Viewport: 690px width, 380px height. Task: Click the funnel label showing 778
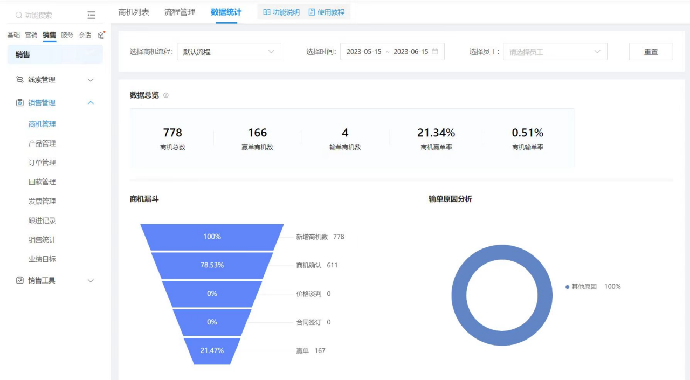click(320, 237)
